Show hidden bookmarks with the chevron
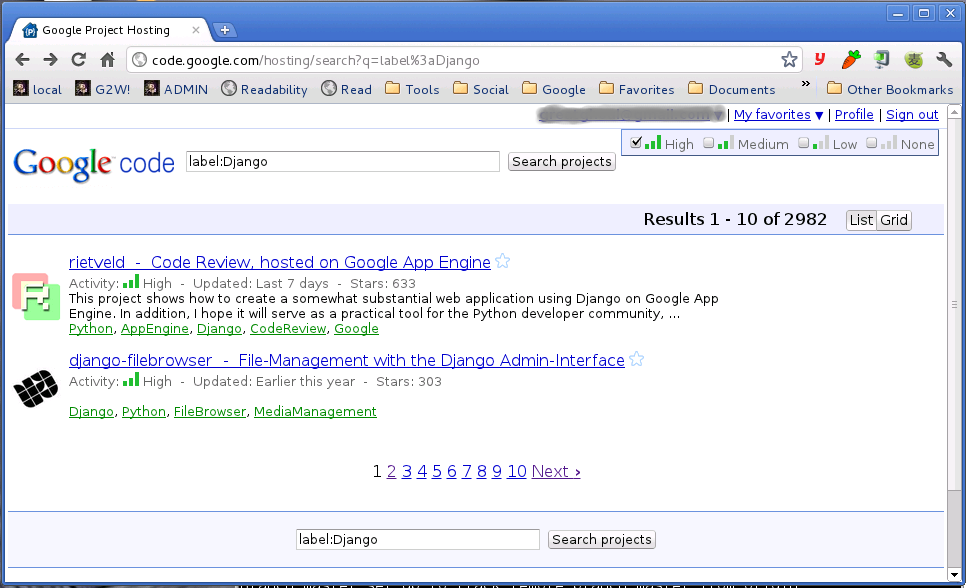 (805, 84)
